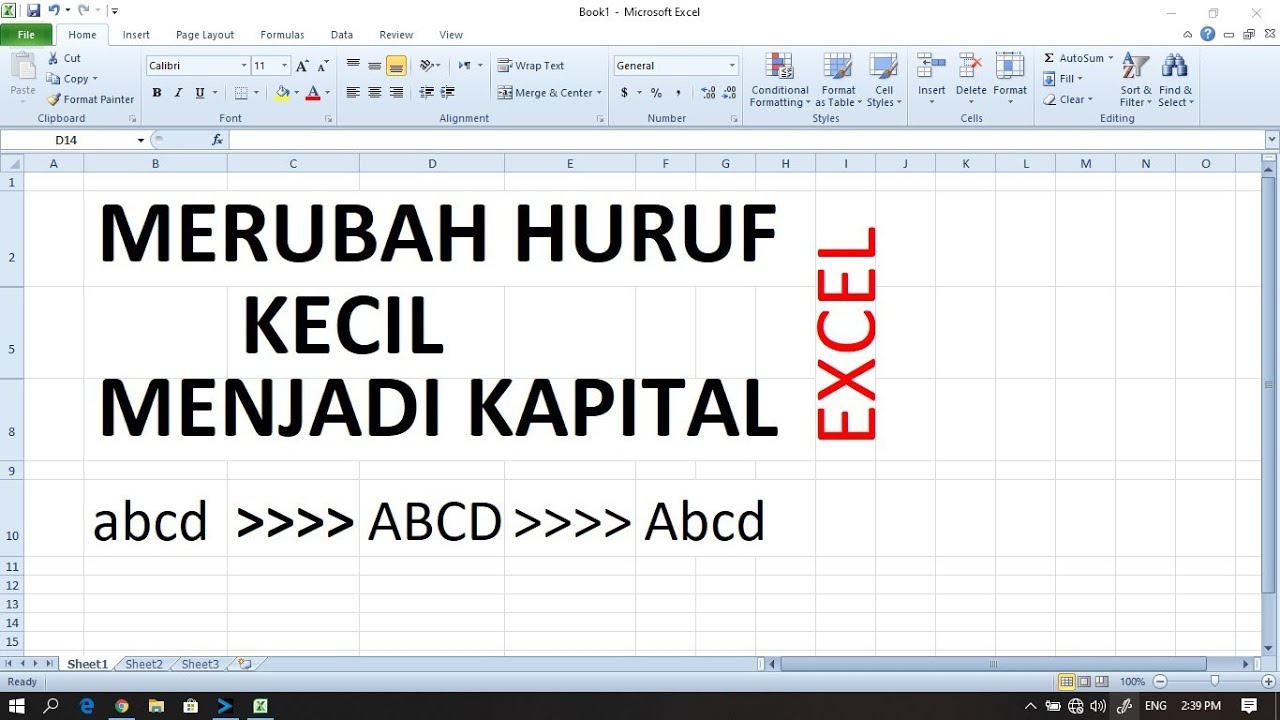Select Bottom Align icon
This screenshot has height=720, width=1280.
(396, 66)
